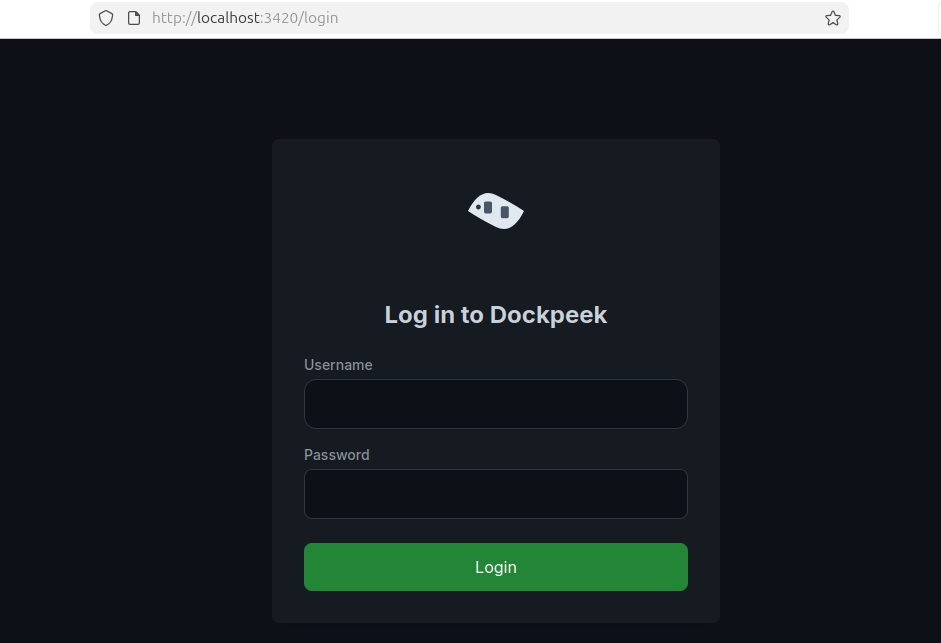Click the Username field label

tap(338, 365)
